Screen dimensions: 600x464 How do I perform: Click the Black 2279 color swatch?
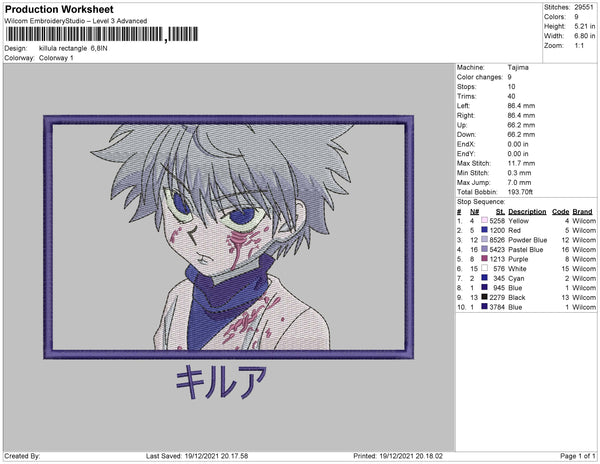(x=484, y=297)
